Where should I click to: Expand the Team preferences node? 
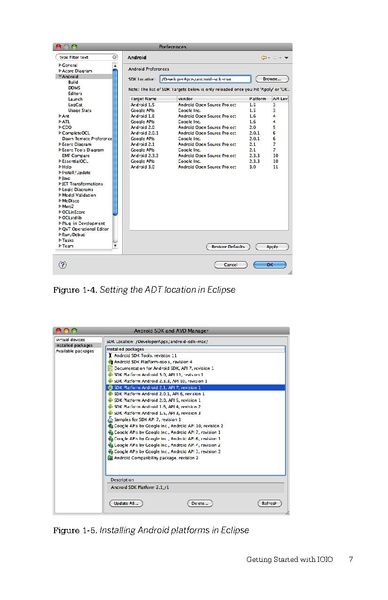60,246
